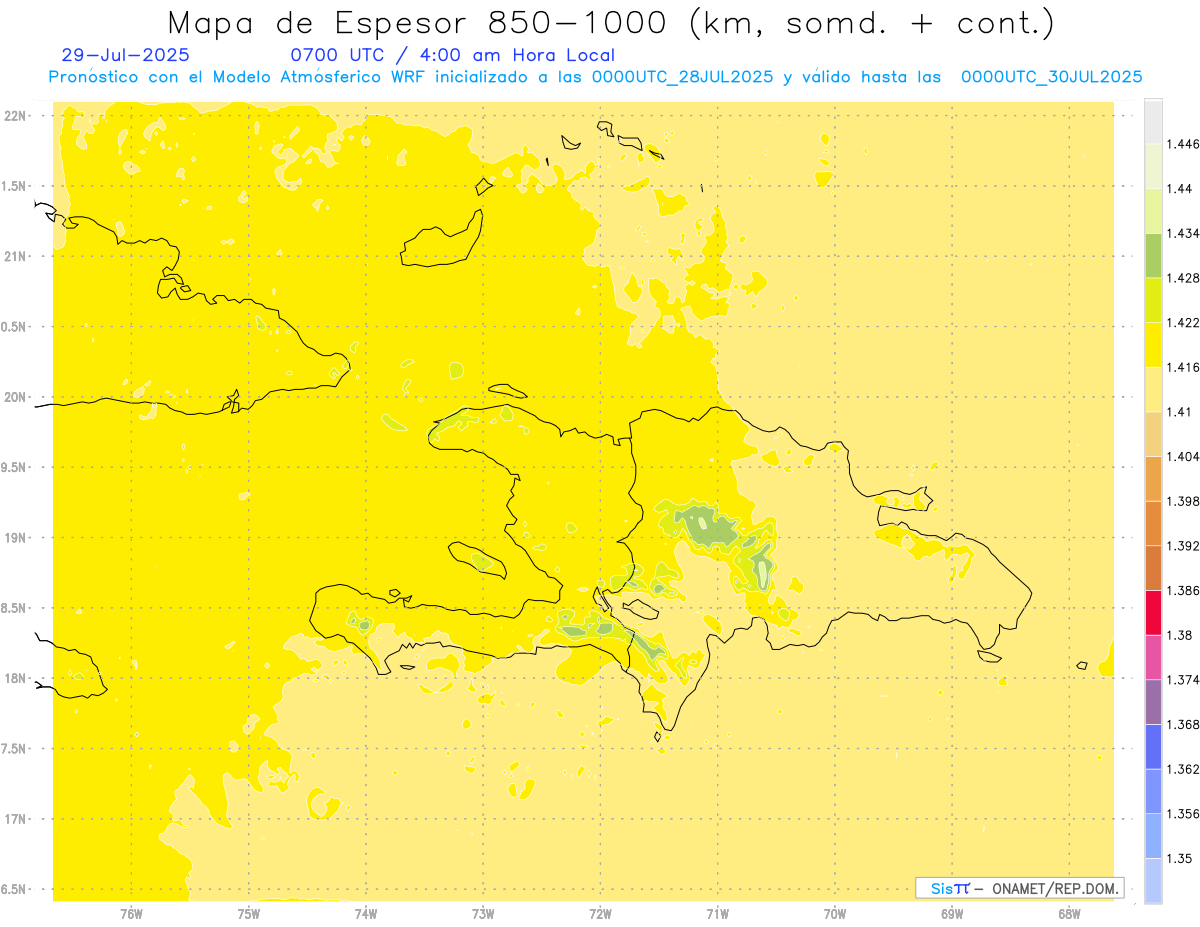Click the longitude axis label '73W'
This screenshot has height=927, width=1200.
click(x=483, y=913)
